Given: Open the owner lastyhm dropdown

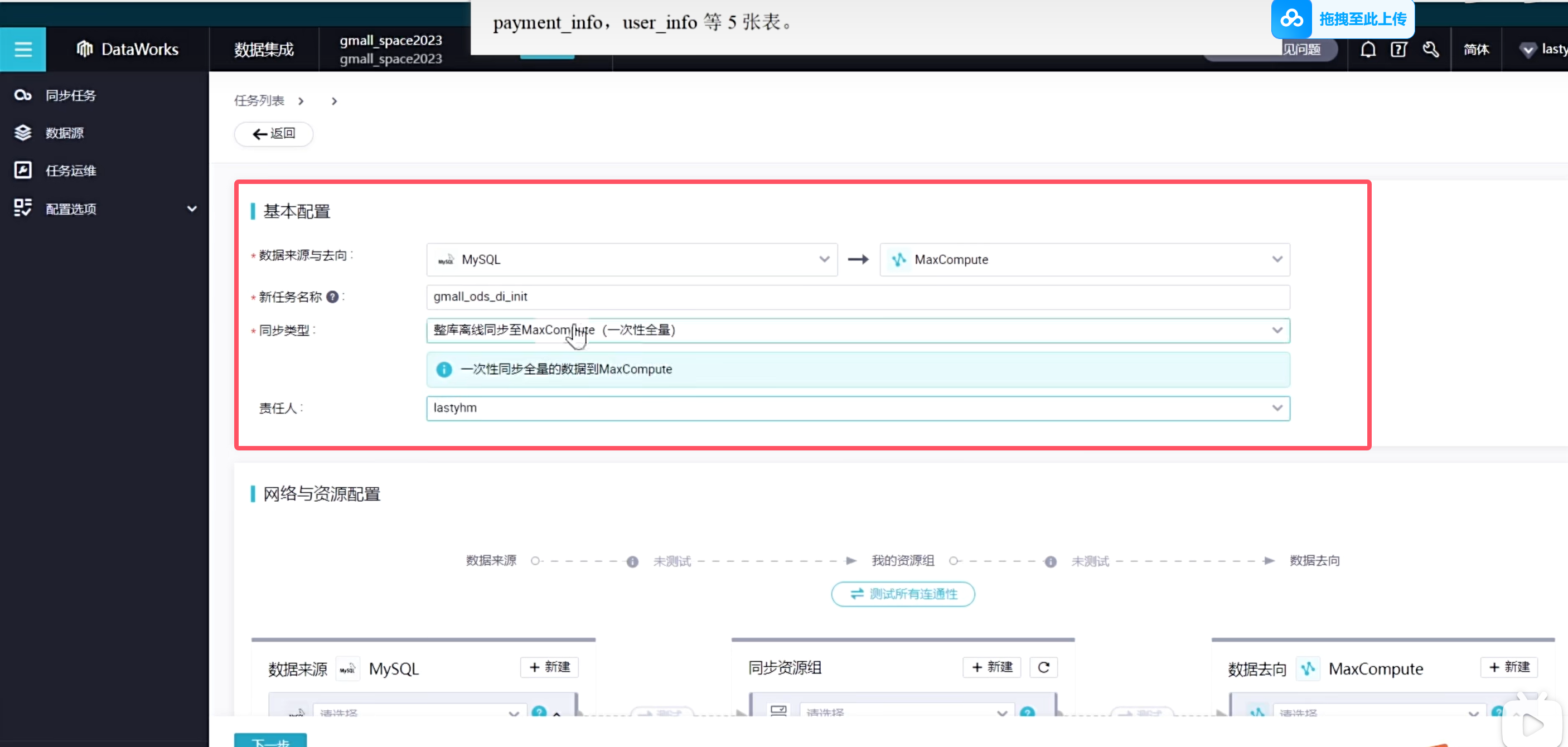Looking at the screenshot, I should 857,408.
